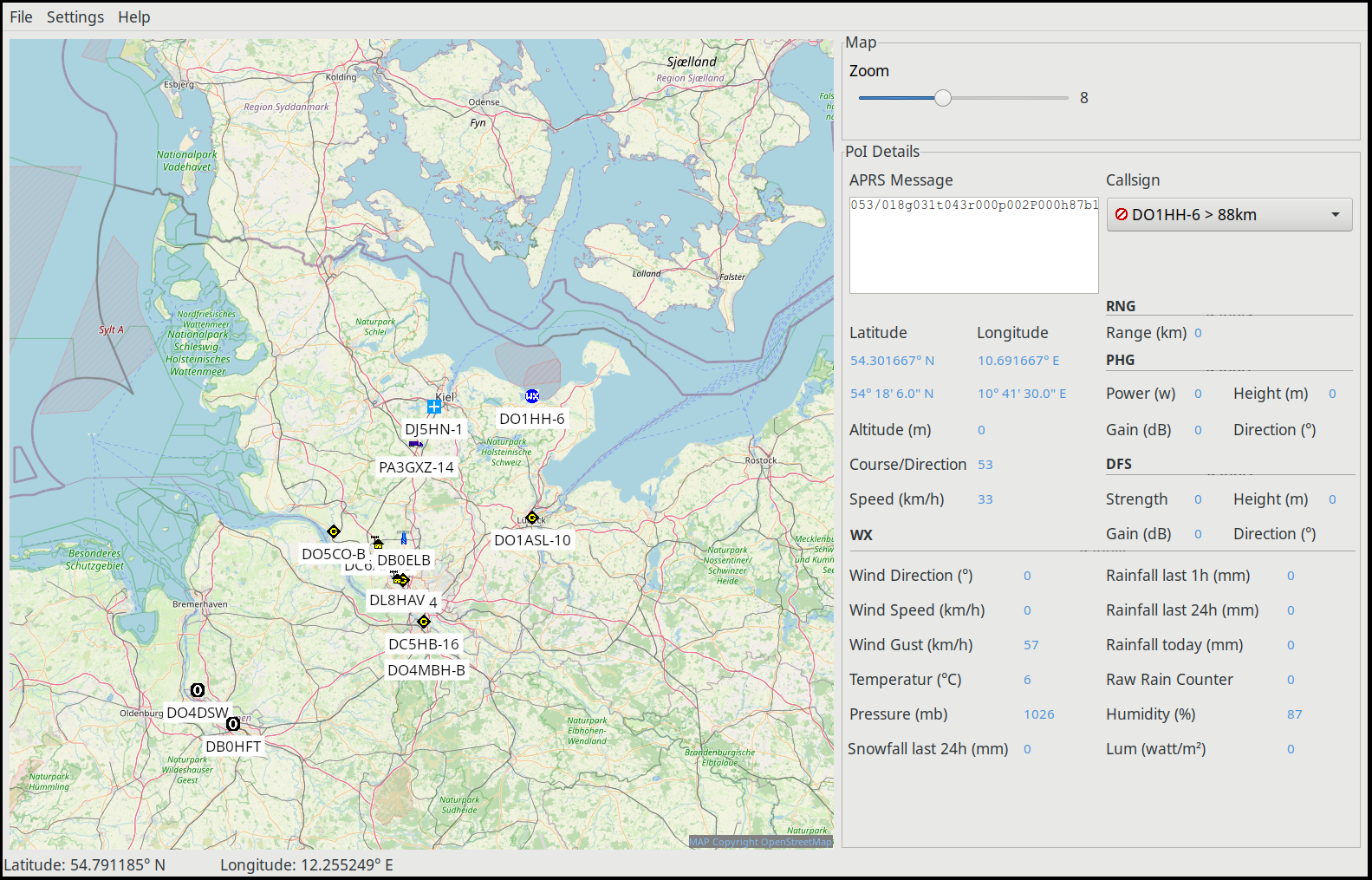Click the DB0ELB callsign label

point(404,560)
